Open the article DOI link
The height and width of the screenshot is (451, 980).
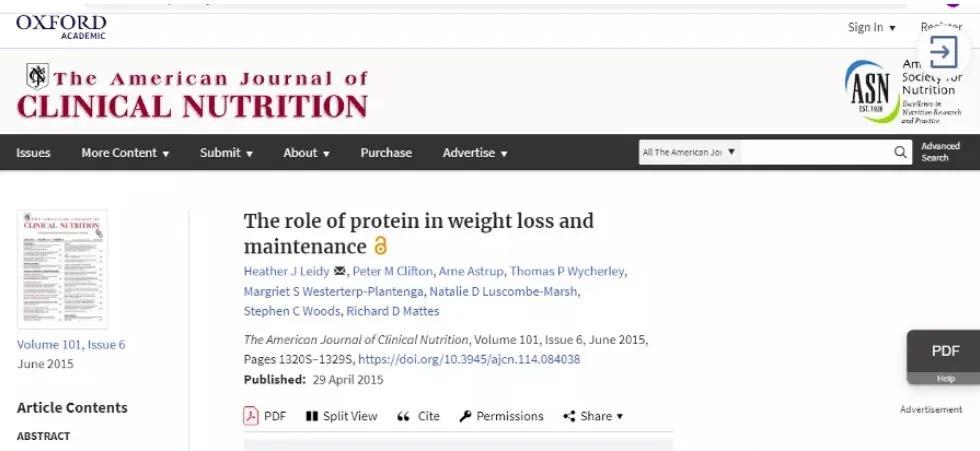pyautogui.click(x=469, y=359)
